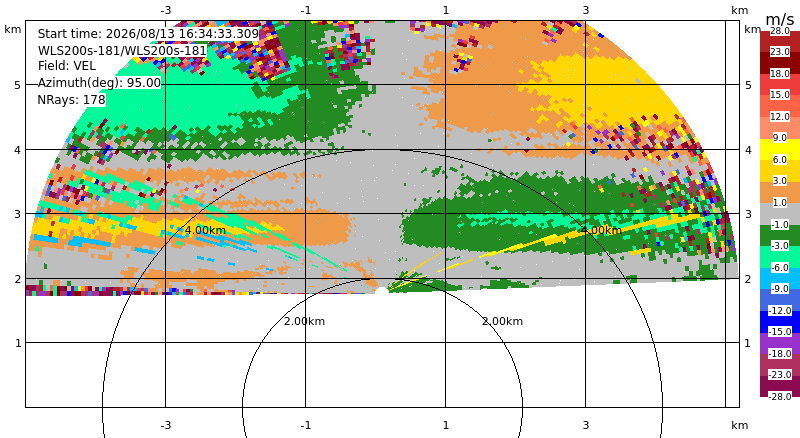Click the top axis tick label 3
This screenshot has width=800, height=438.
586,10
